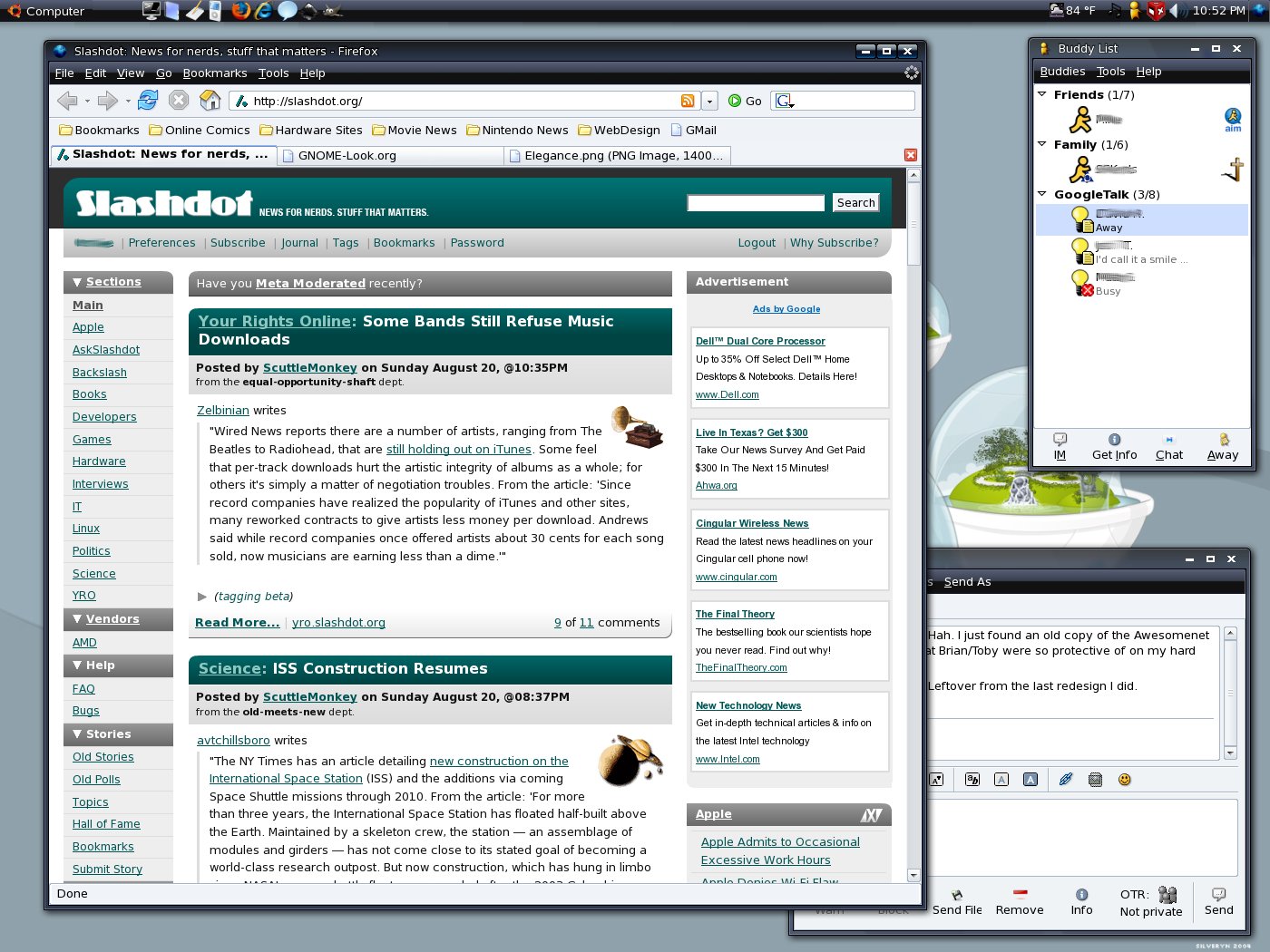Open the Read More... link

click(x=237, y=623)
